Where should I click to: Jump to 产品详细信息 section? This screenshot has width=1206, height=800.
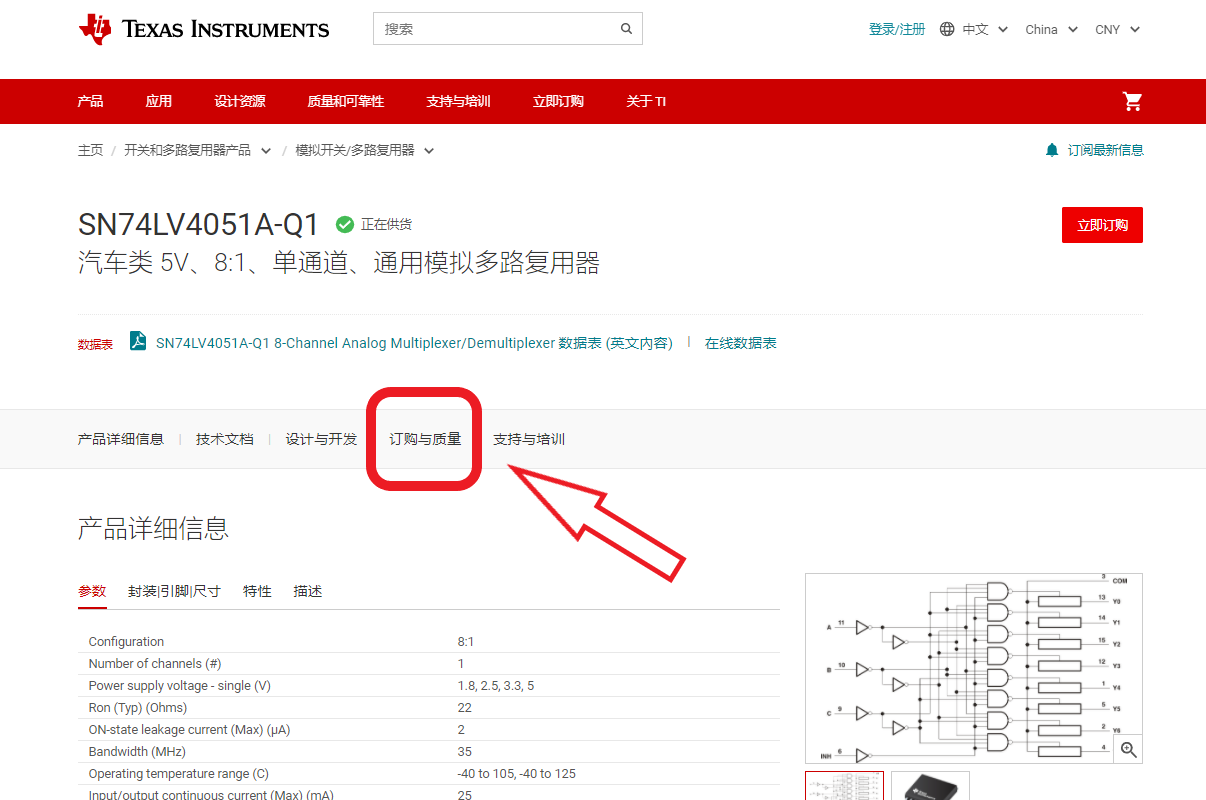[x=121, y=439]
